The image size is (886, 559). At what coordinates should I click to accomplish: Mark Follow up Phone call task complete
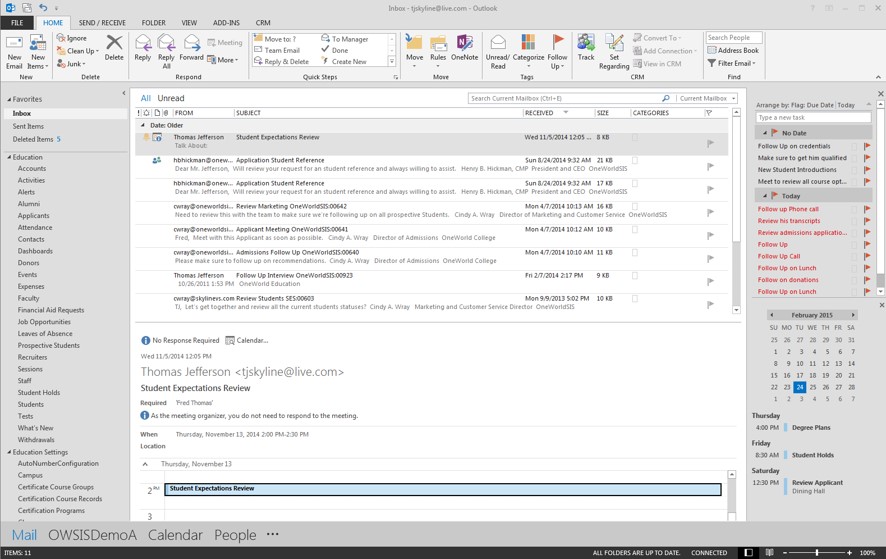point(867,209)
